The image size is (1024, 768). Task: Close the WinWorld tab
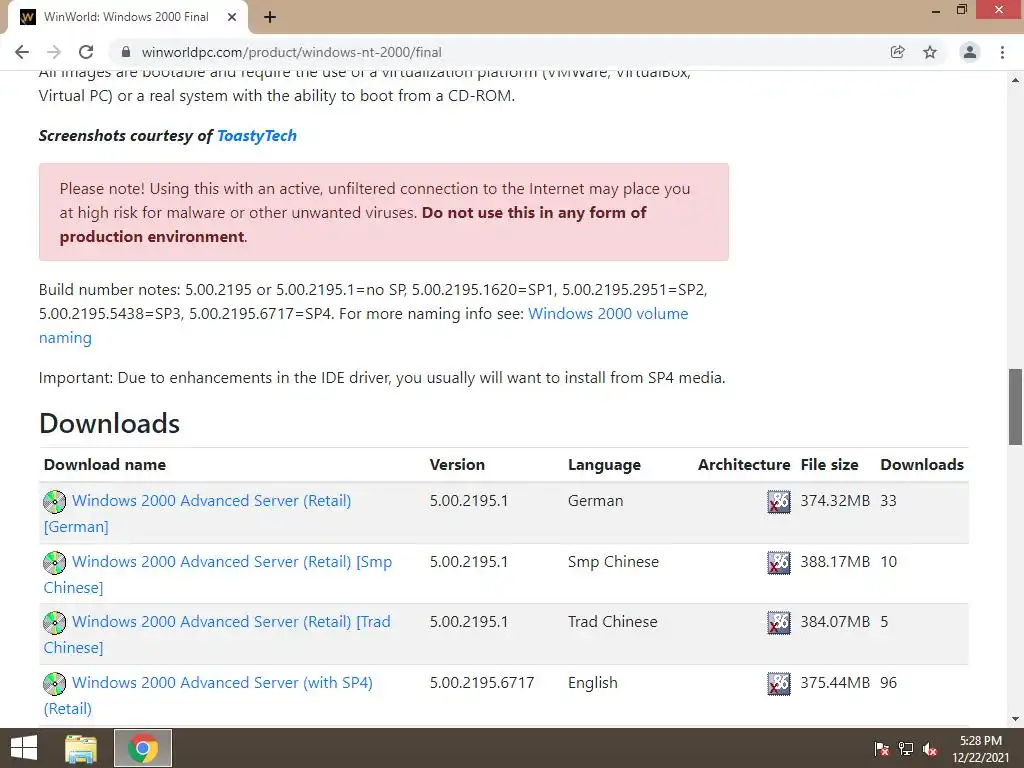232,17
